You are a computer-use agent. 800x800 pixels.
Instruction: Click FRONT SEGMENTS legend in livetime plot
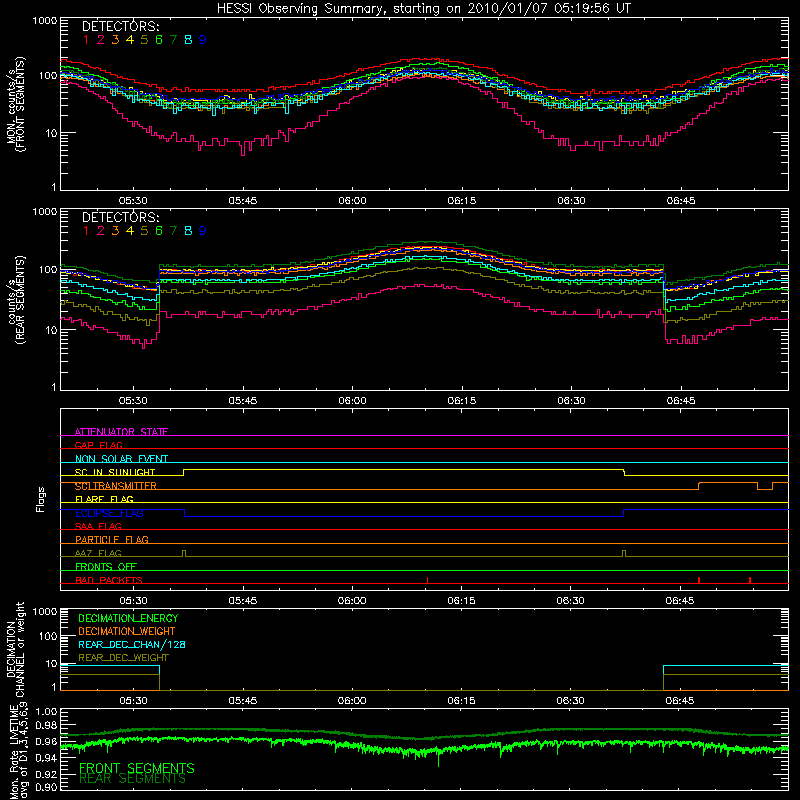coord(137,768)
